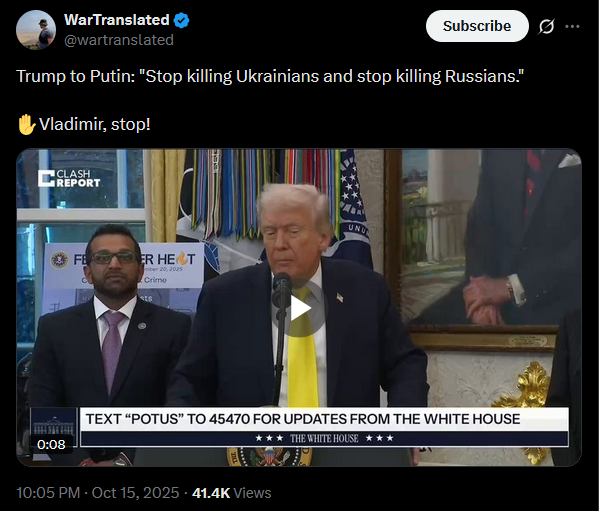Open the Grok explain-post icon
Screen dimensions: 599x511
546,26
